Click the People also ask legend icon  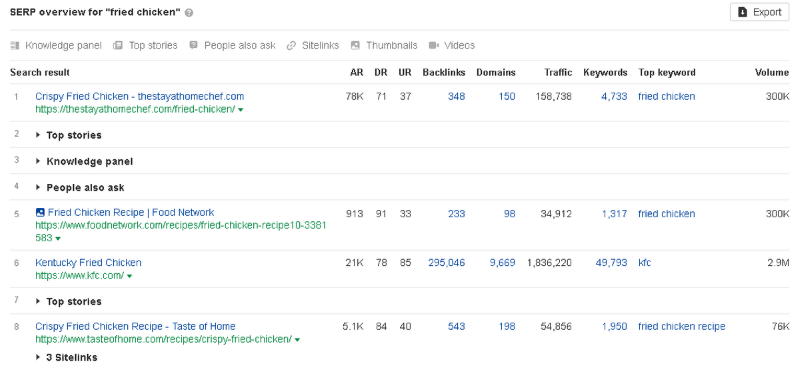tap(193, 45)
